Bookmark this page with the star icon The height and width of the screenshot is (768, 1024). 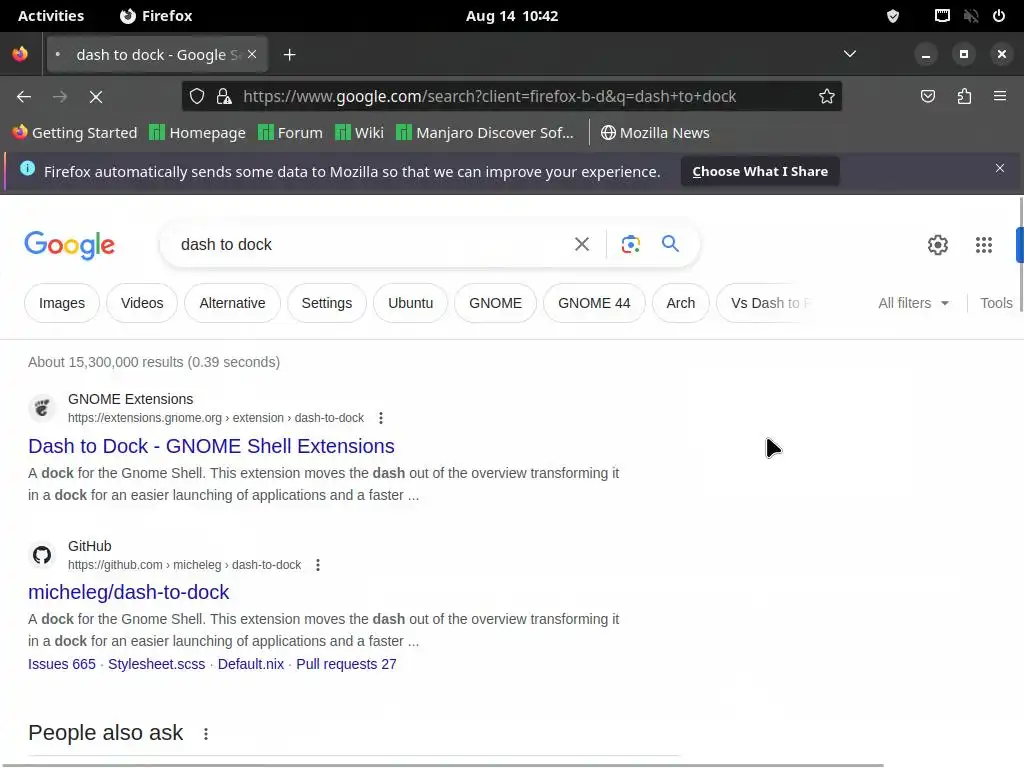827,97
